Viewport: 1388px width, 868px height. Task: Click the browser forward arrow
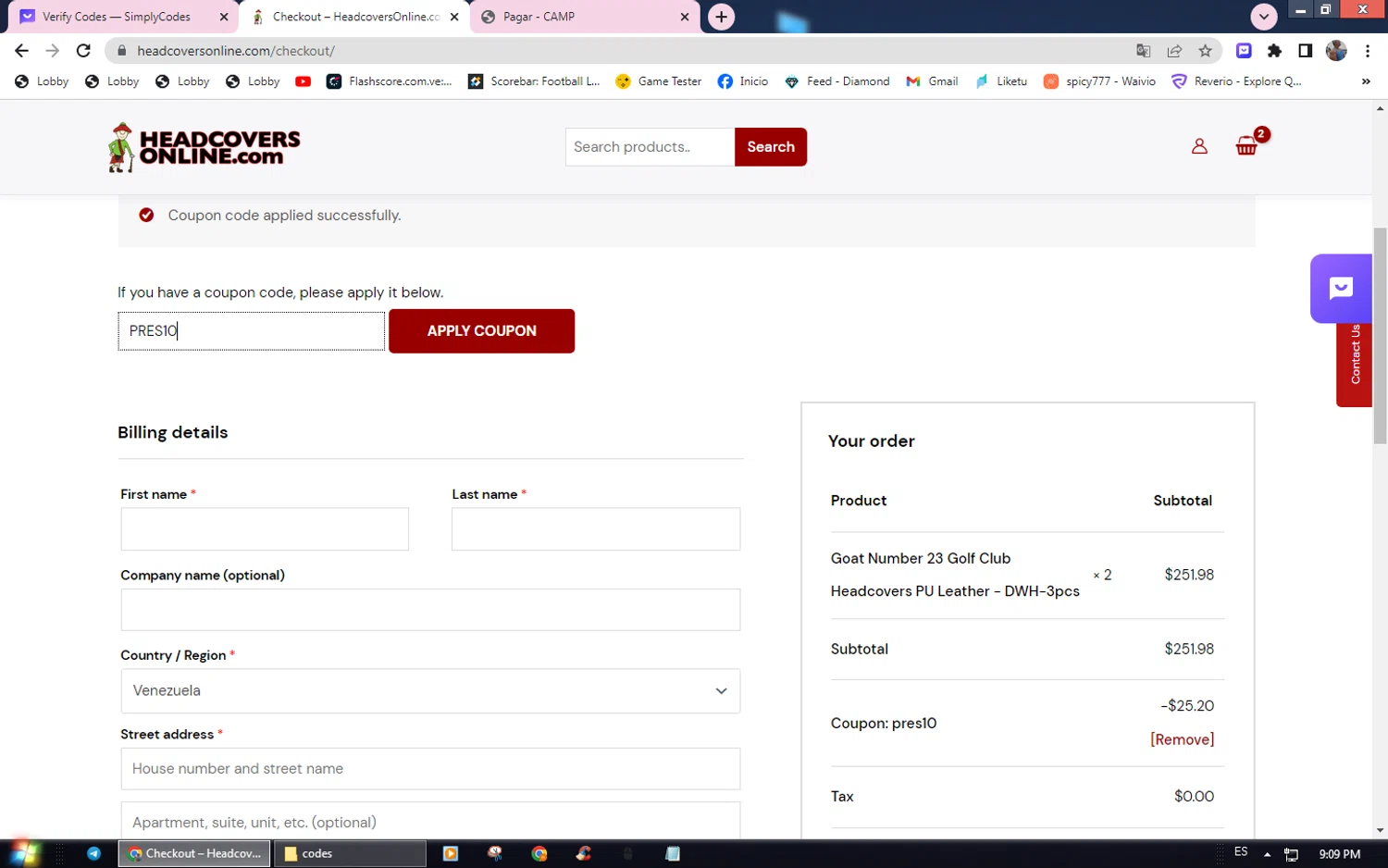click(x=52, y=51)
